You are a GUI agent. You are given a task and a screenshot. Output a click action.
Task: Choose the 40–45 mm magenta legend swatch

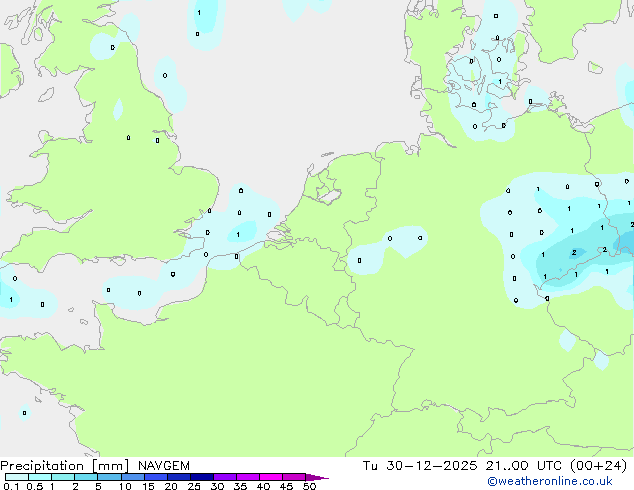click(x=271, y=477)
